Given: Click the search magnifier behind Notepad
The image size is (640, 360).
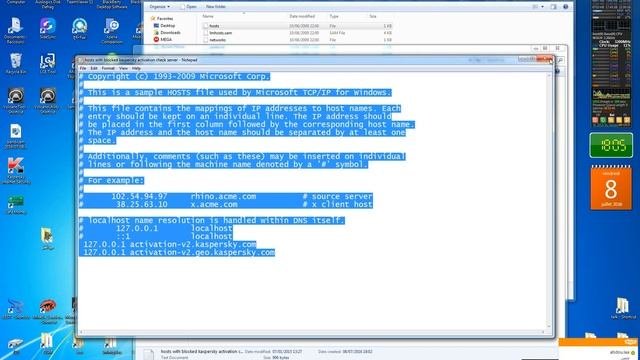Looking at the screenshot, I should coord(560,60).
